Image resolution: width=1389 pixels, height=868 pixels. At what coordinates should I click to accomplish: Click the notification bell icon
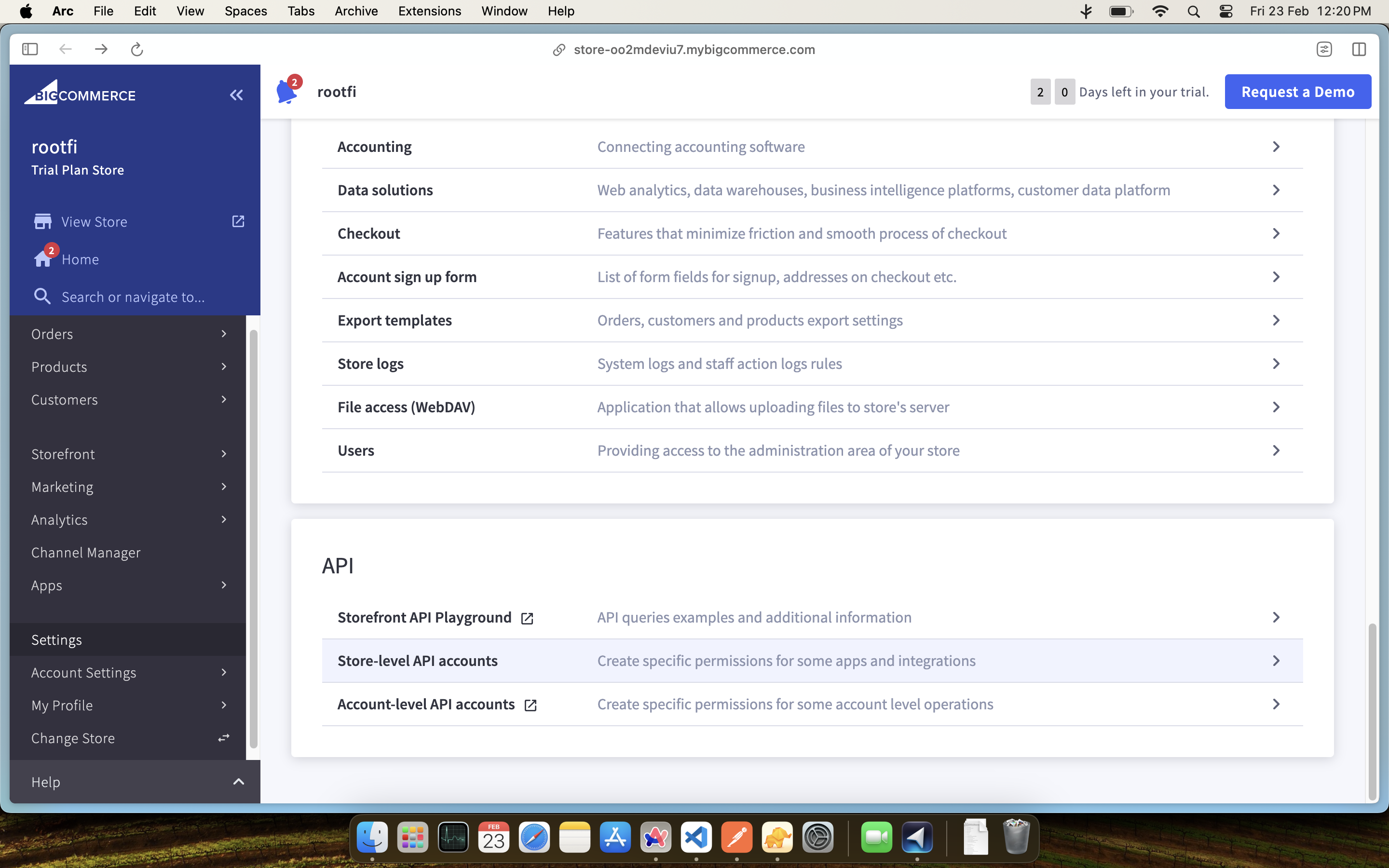pos(286,91)
